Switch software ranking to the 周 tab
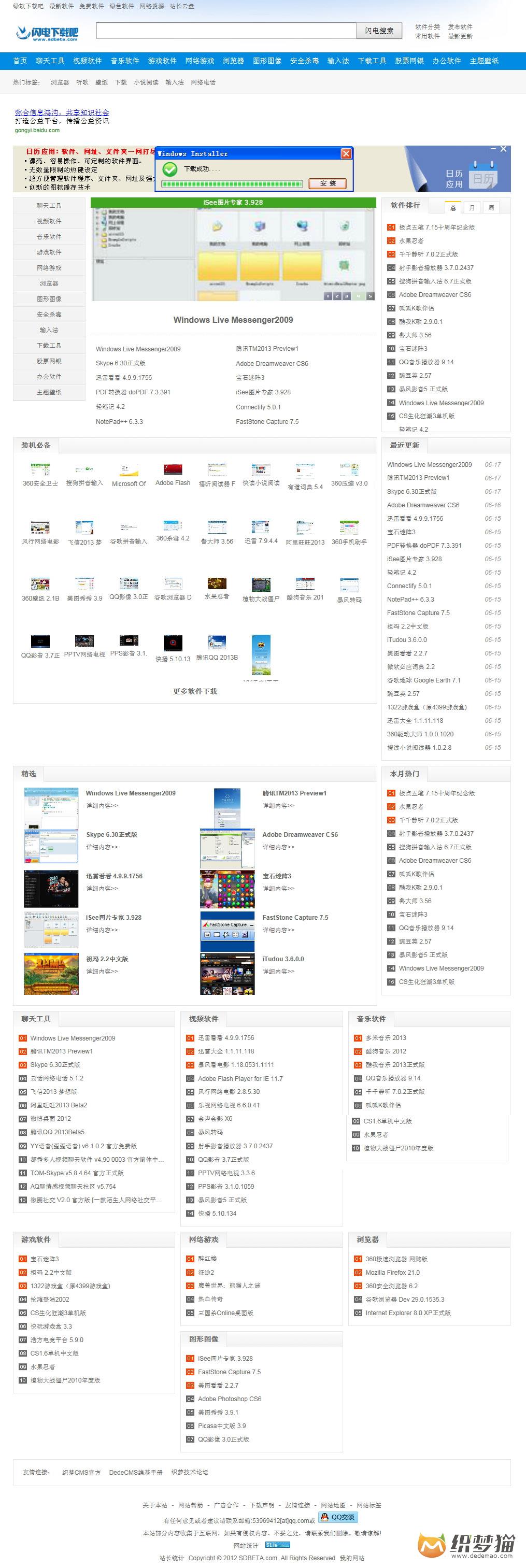Image resolution: width=526 pixels, height=1568 pixels. pos(491,208)
